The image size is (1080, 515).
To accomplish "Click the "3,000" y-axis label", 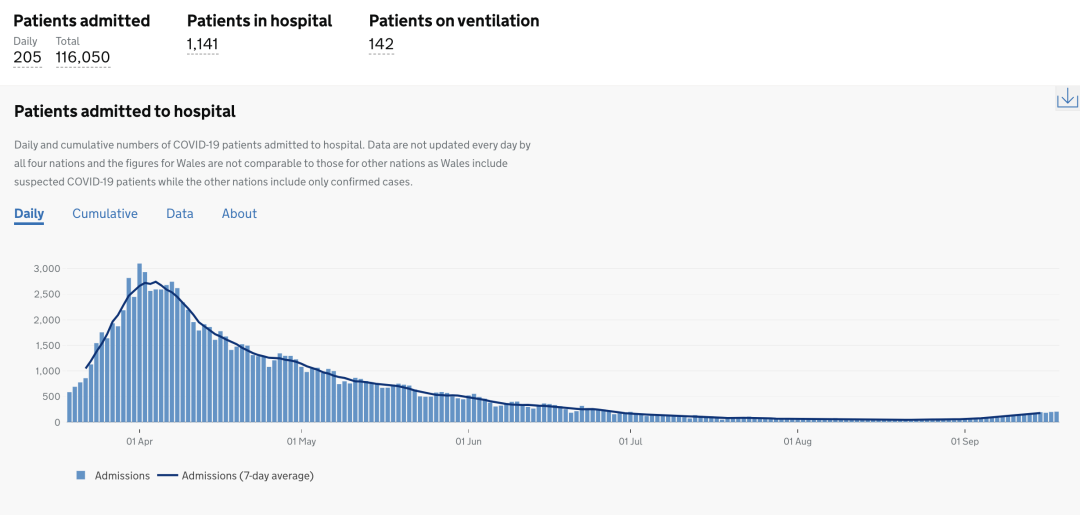I will click(47, 269).
